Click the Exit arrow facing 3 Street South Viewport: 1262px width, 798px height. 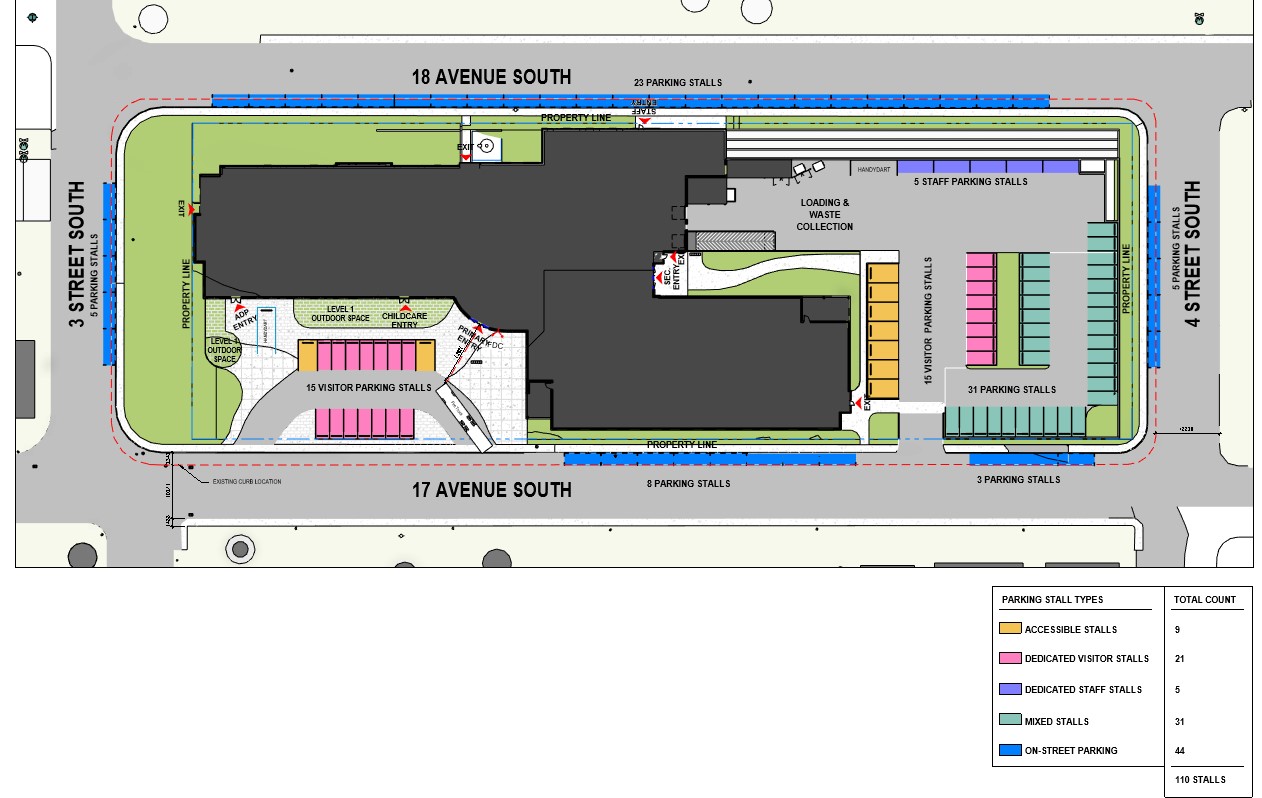[x=192, y=209]
